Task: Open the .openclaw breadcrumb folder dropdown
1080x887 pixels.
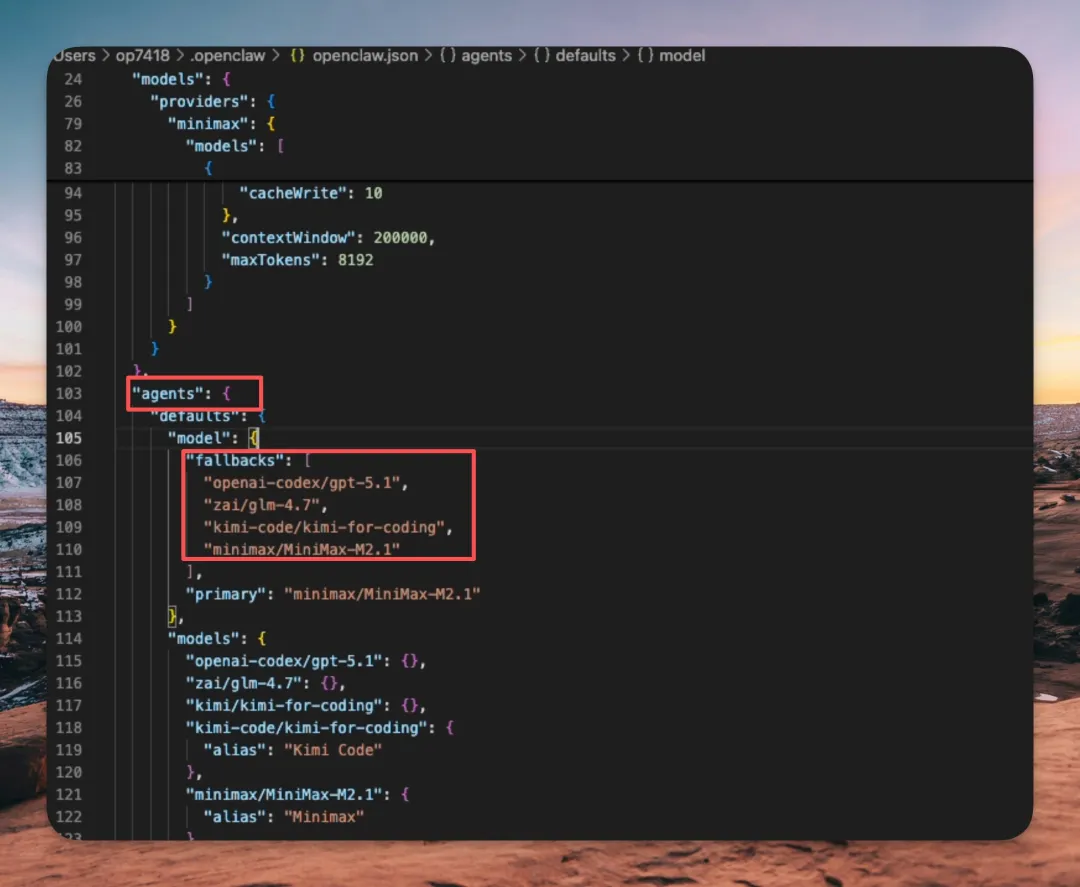Action: tap(227, 56)
